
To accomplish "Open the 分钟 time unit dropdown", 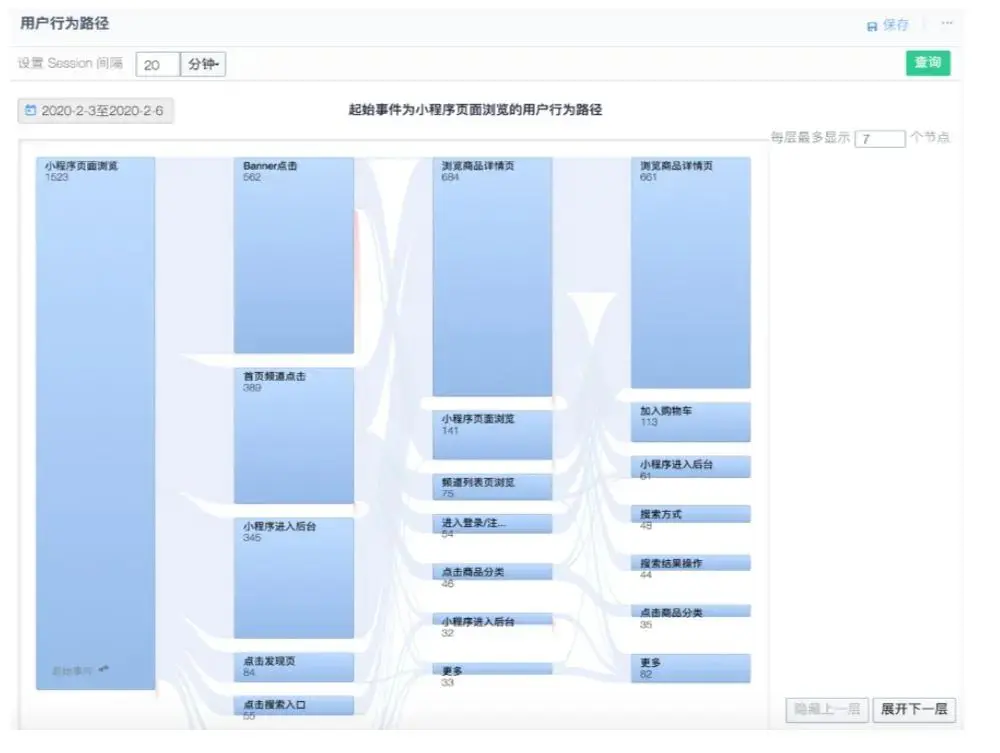I will 203,64.
